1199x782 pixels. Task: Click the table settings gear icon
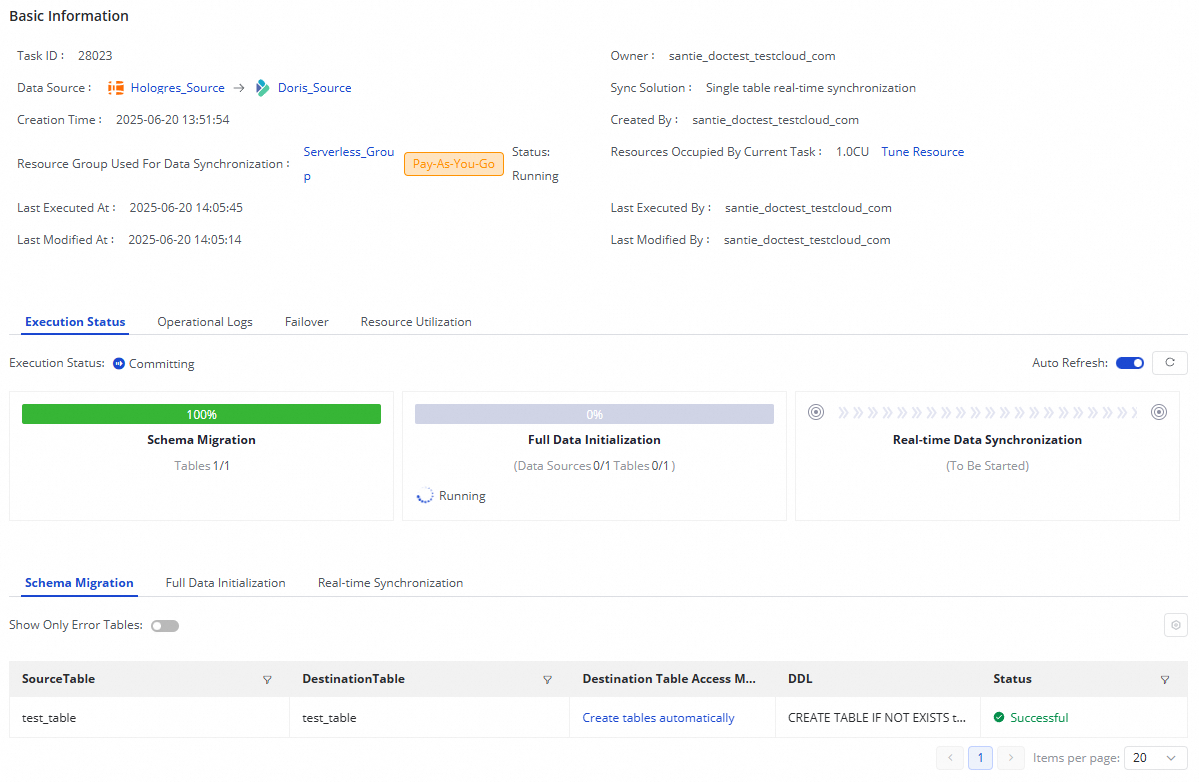tap(1176, 625)
